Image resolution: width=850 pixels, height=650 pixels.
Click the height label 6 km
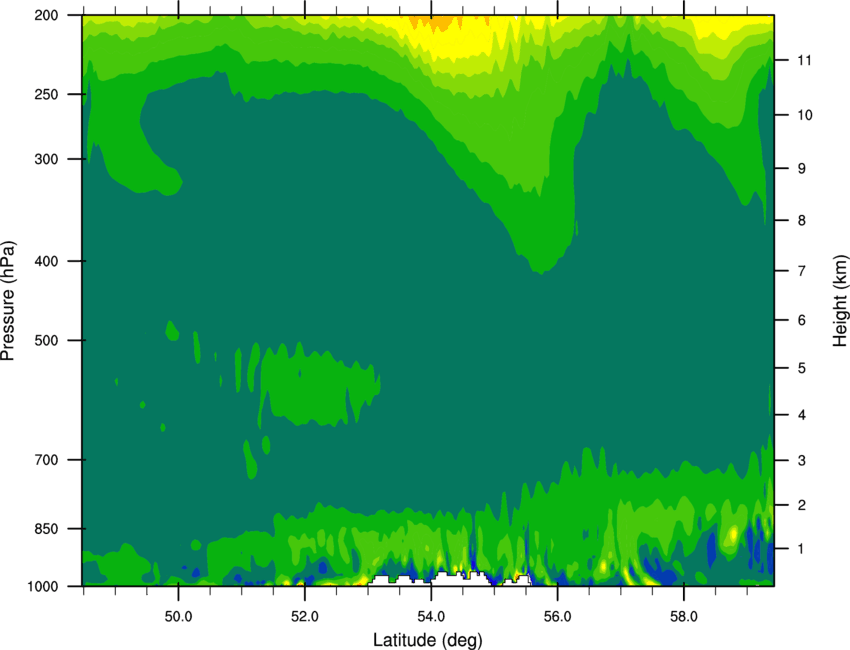tap(801, 320)
